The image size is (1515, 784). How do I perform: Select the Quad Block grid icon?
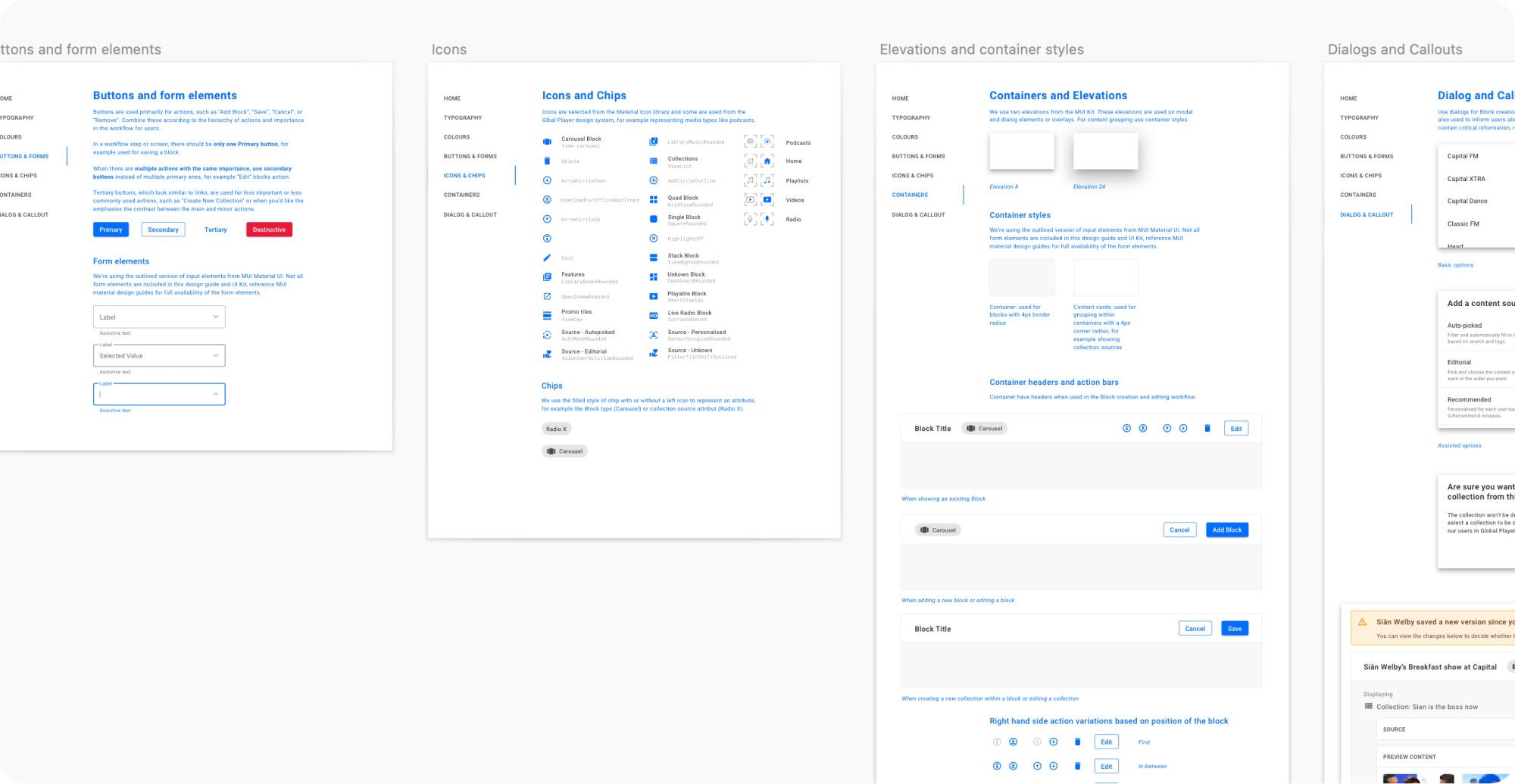pos(654,200)
